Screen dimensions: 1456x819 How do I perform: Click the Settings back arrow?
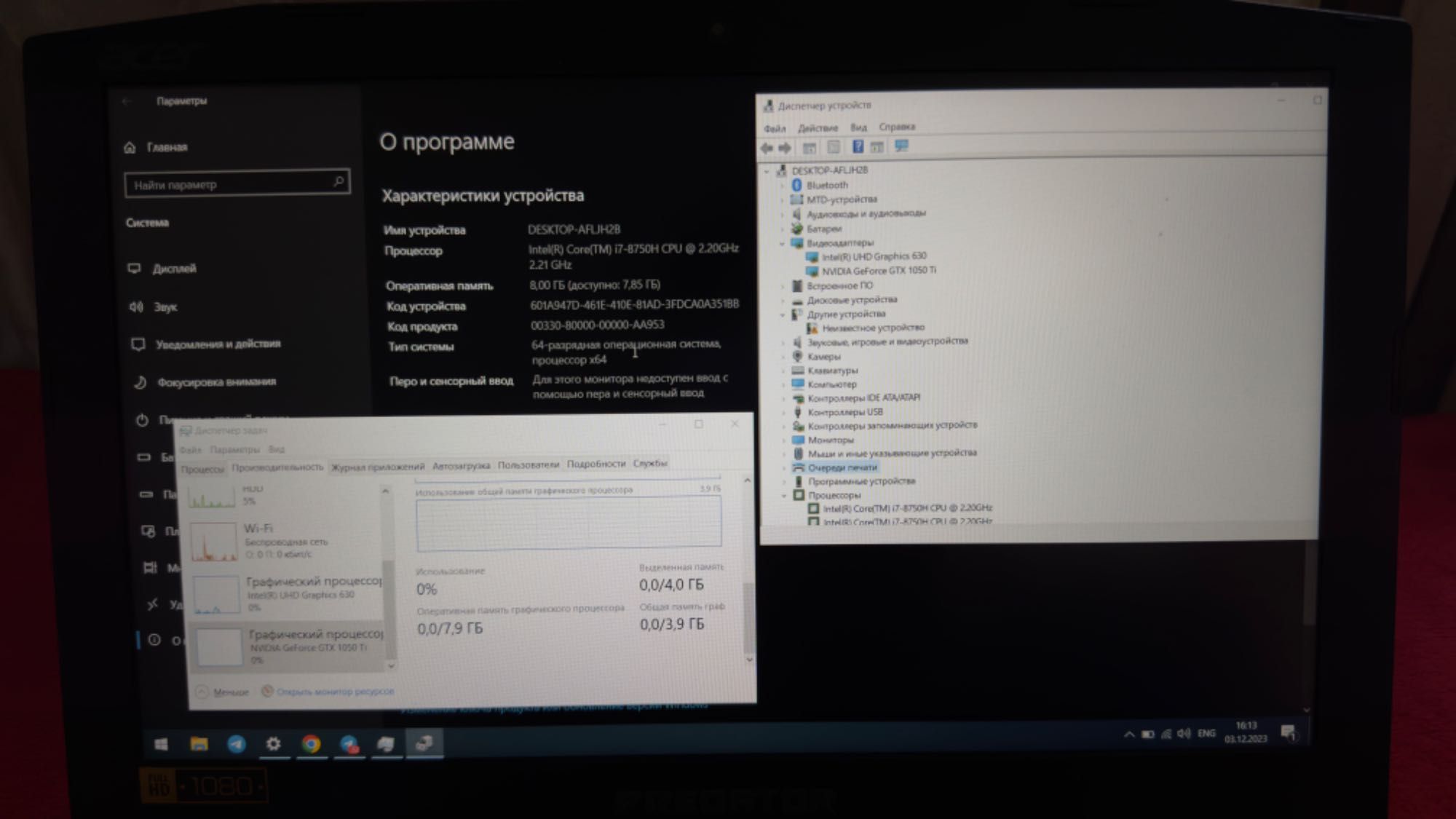click(127, 102)
